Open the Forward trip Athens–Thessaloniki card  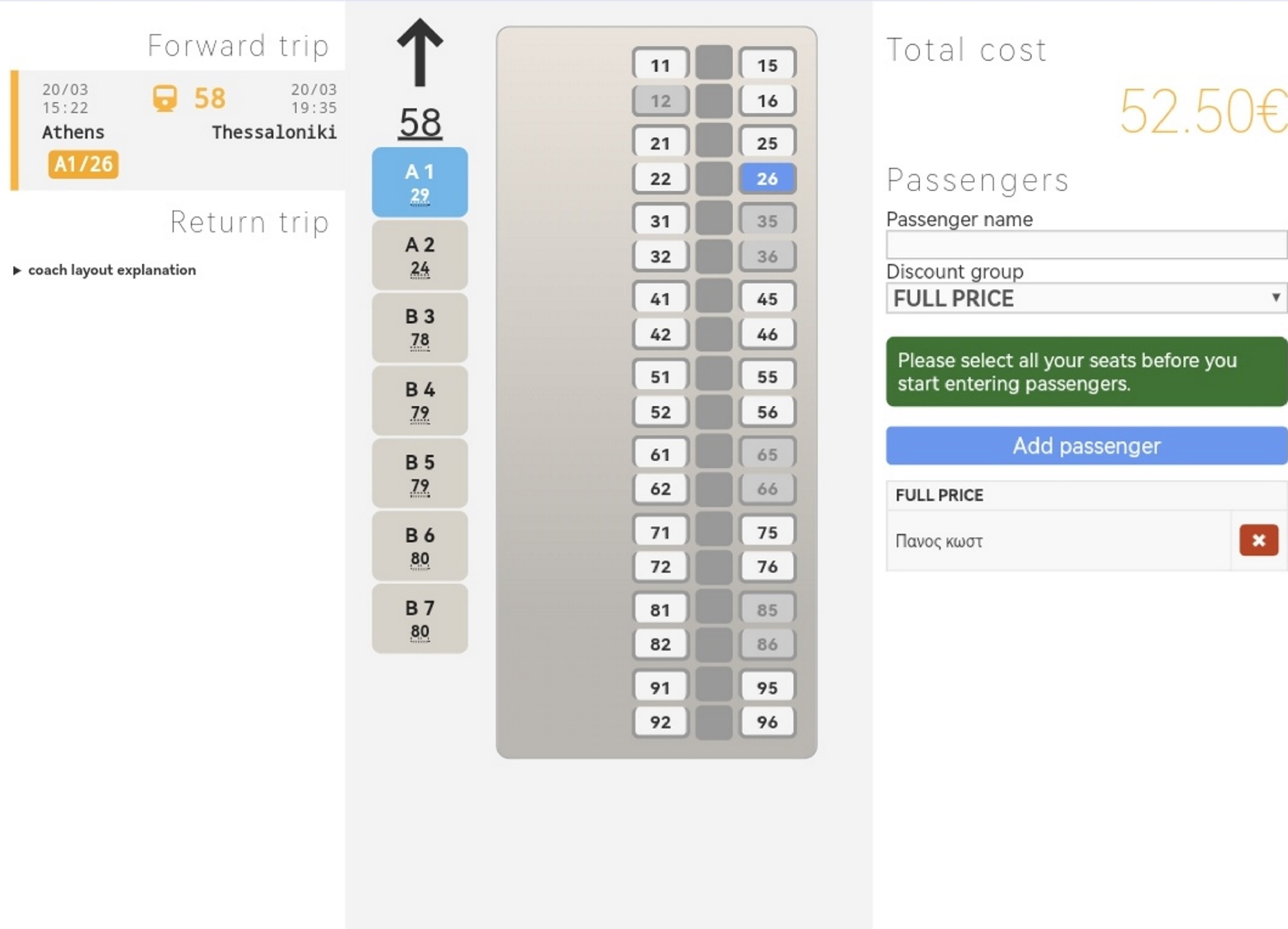point(178,130)
